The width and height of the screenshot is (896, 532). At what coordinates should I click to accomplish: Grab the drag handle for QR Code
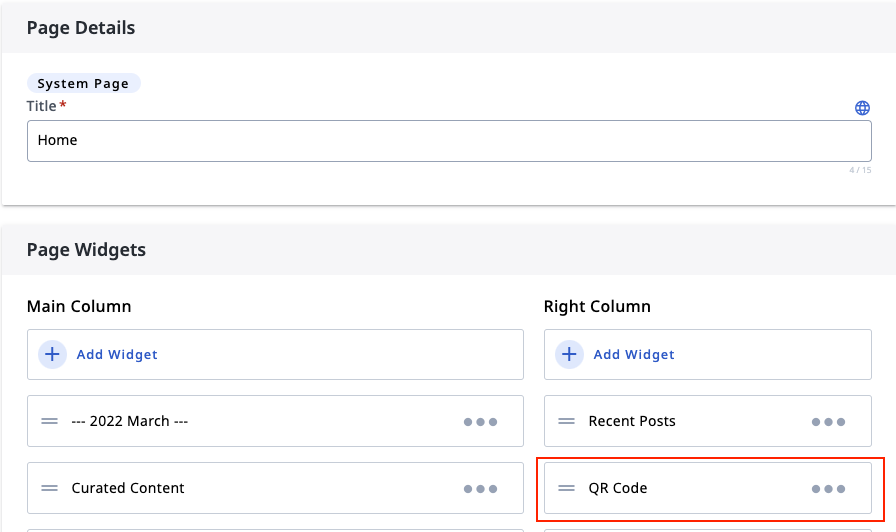coord(566,488)
